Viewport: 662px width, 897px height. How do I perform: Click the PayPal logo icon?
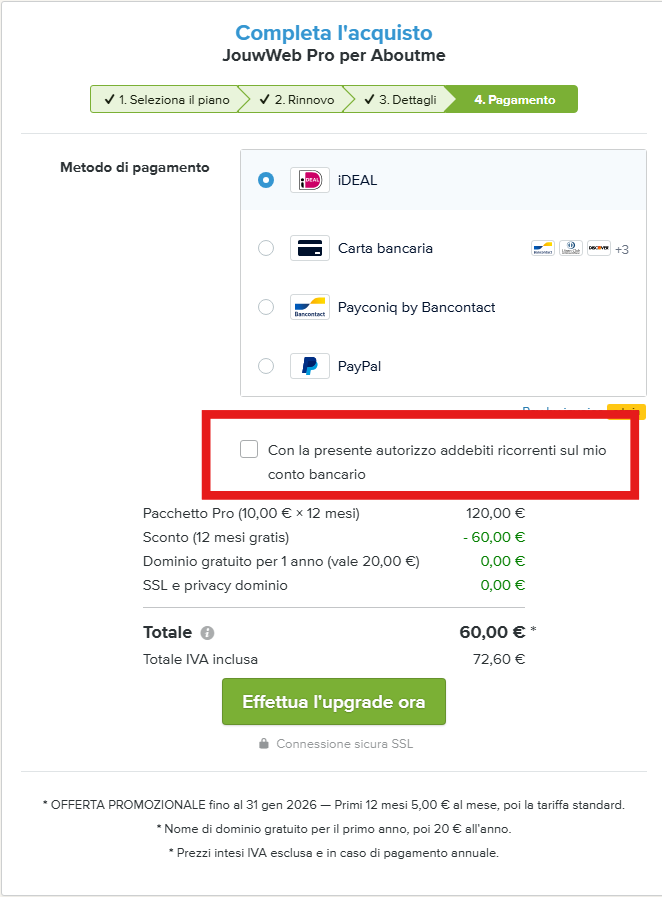(309, 366)
